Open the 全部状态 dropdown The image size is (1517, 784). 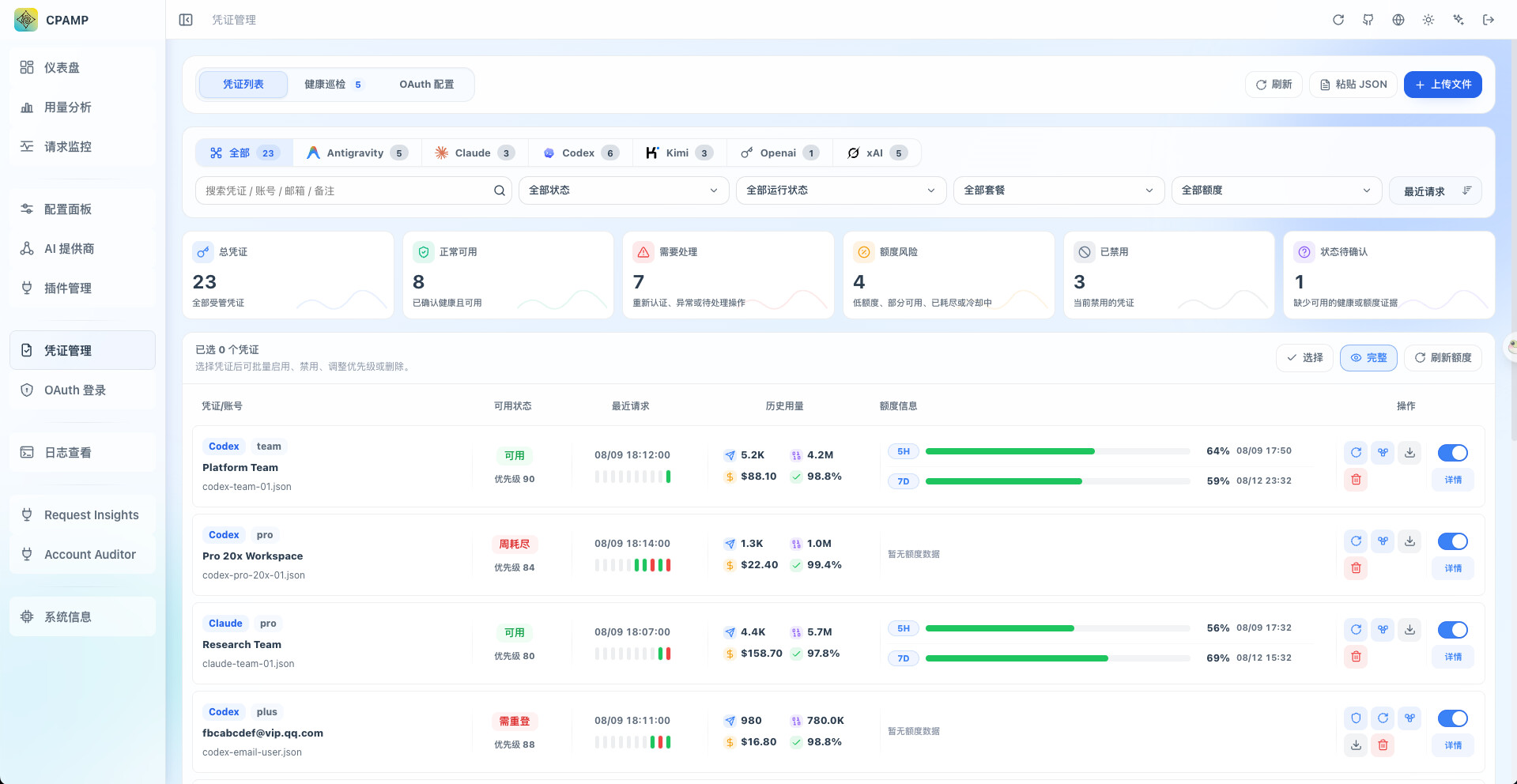tap(624, 190)
